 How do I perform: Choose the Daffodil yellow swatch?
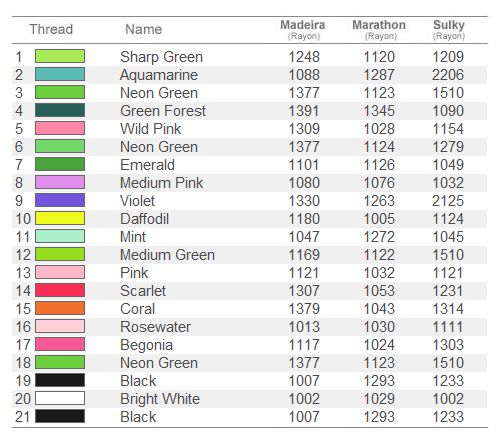60,218
